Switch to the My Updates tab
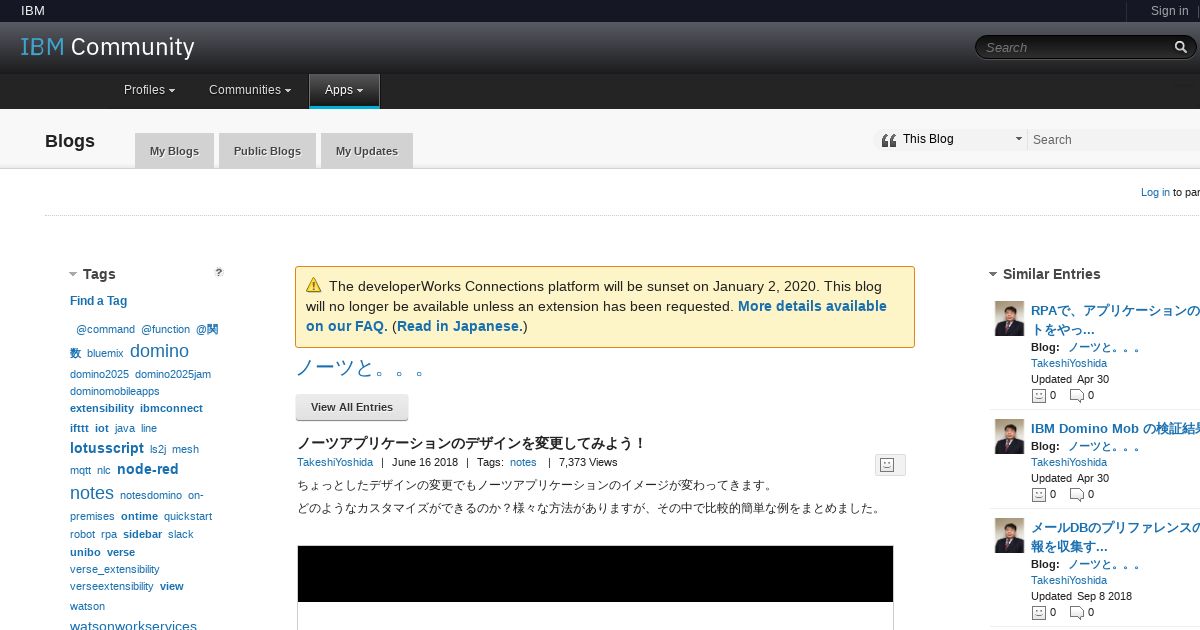1200x630 pixels. coord(367,151)
